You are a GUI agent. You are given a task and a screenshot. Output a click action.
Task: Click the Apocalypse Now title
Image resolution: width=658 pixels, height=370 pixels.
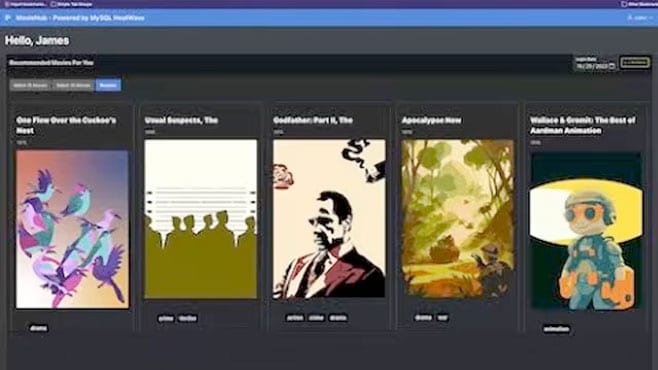coord(431,120)
